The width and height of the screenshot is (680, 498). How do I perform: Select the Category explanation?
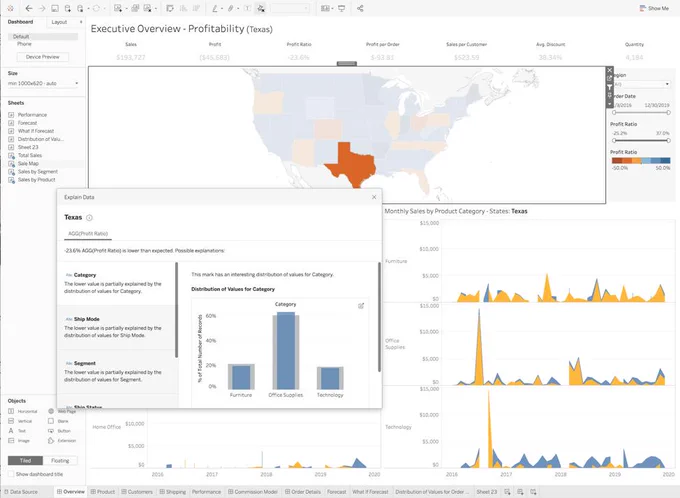tap(116, 283)
